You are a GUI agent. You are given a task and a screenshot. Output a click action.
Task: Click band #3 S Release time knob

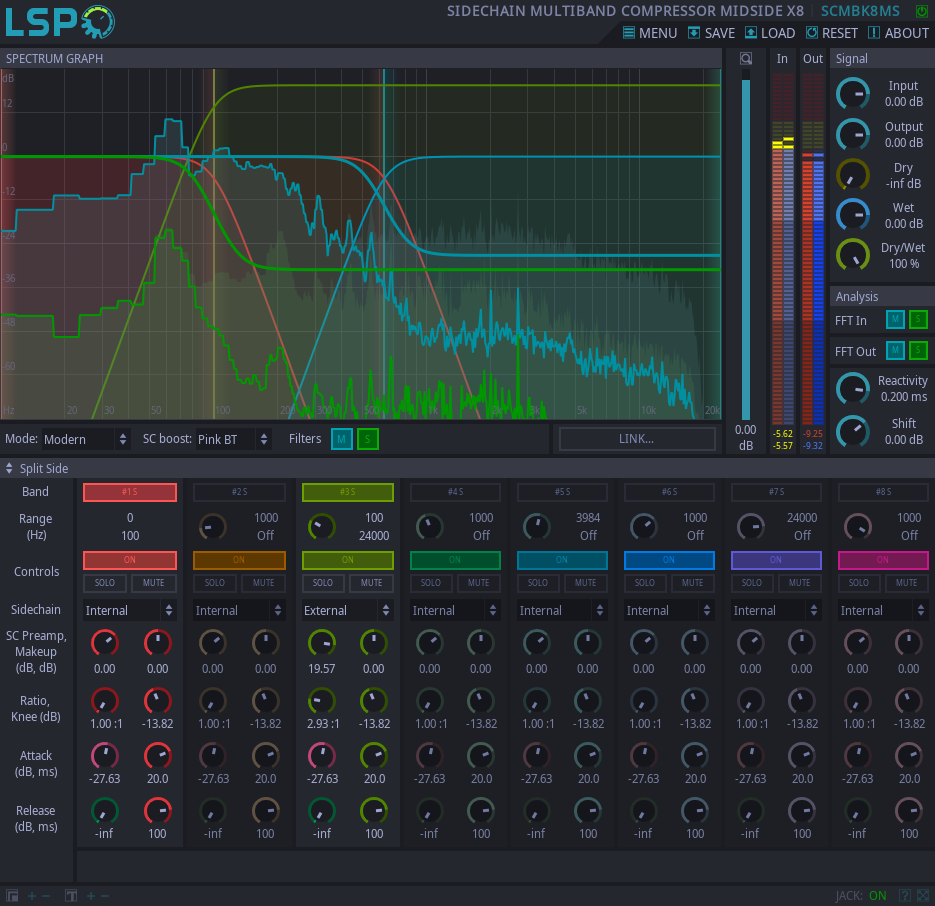pos(374,811)
